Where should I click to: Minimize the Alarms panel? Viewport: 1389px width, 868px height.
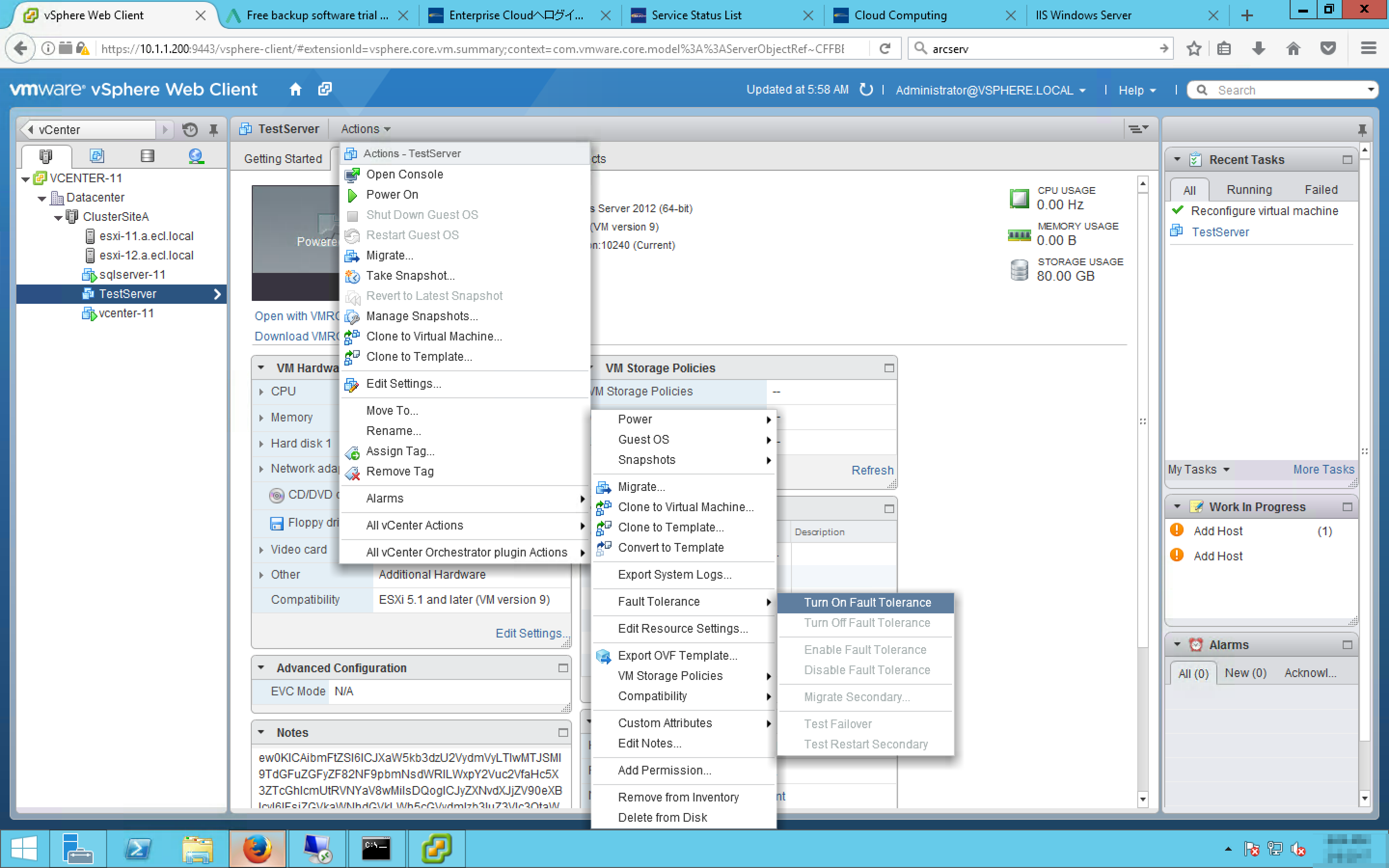point(1347,645)
